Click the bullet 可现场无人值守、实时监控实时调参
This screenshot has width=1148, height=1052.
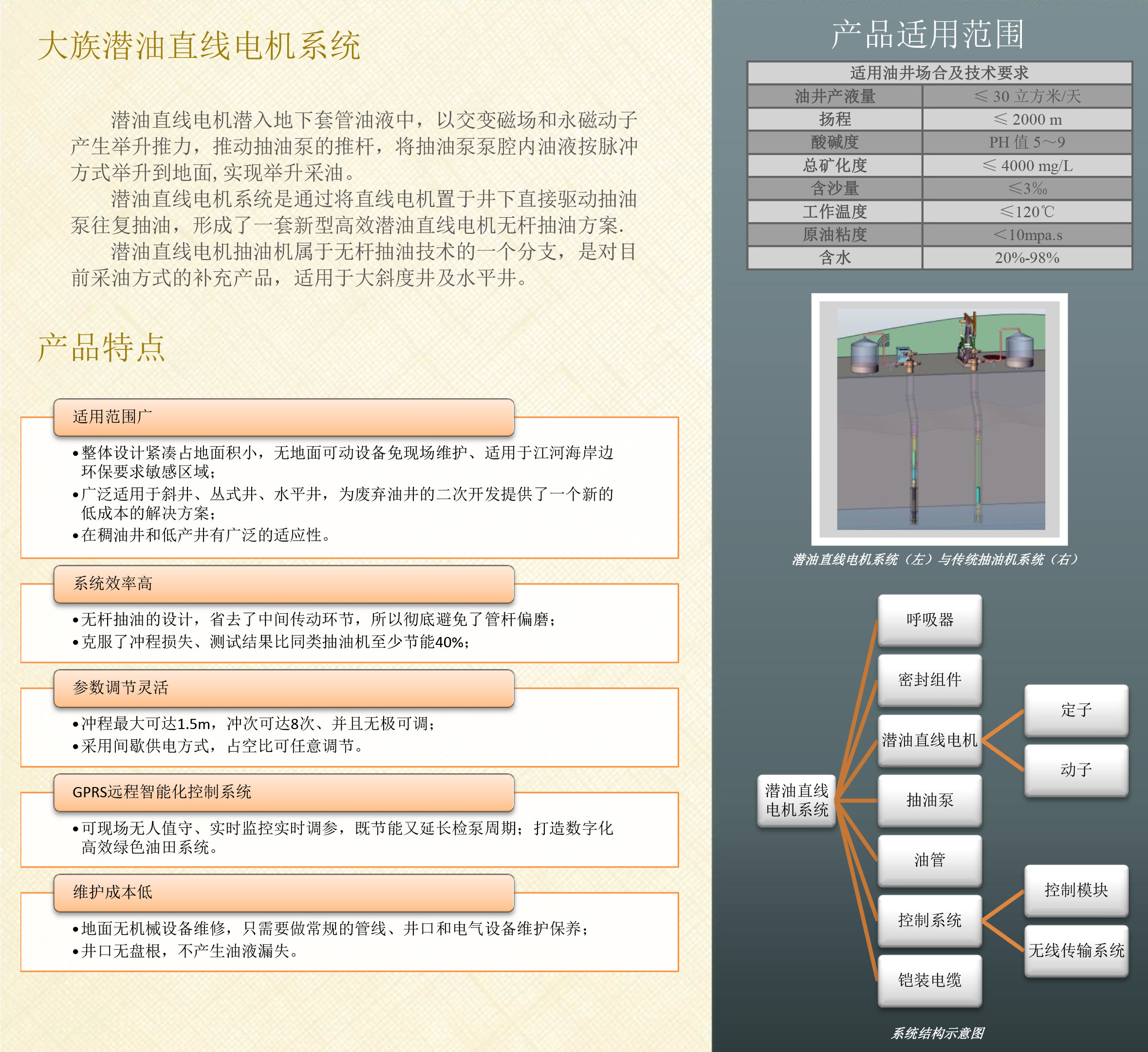click(343, 837)
